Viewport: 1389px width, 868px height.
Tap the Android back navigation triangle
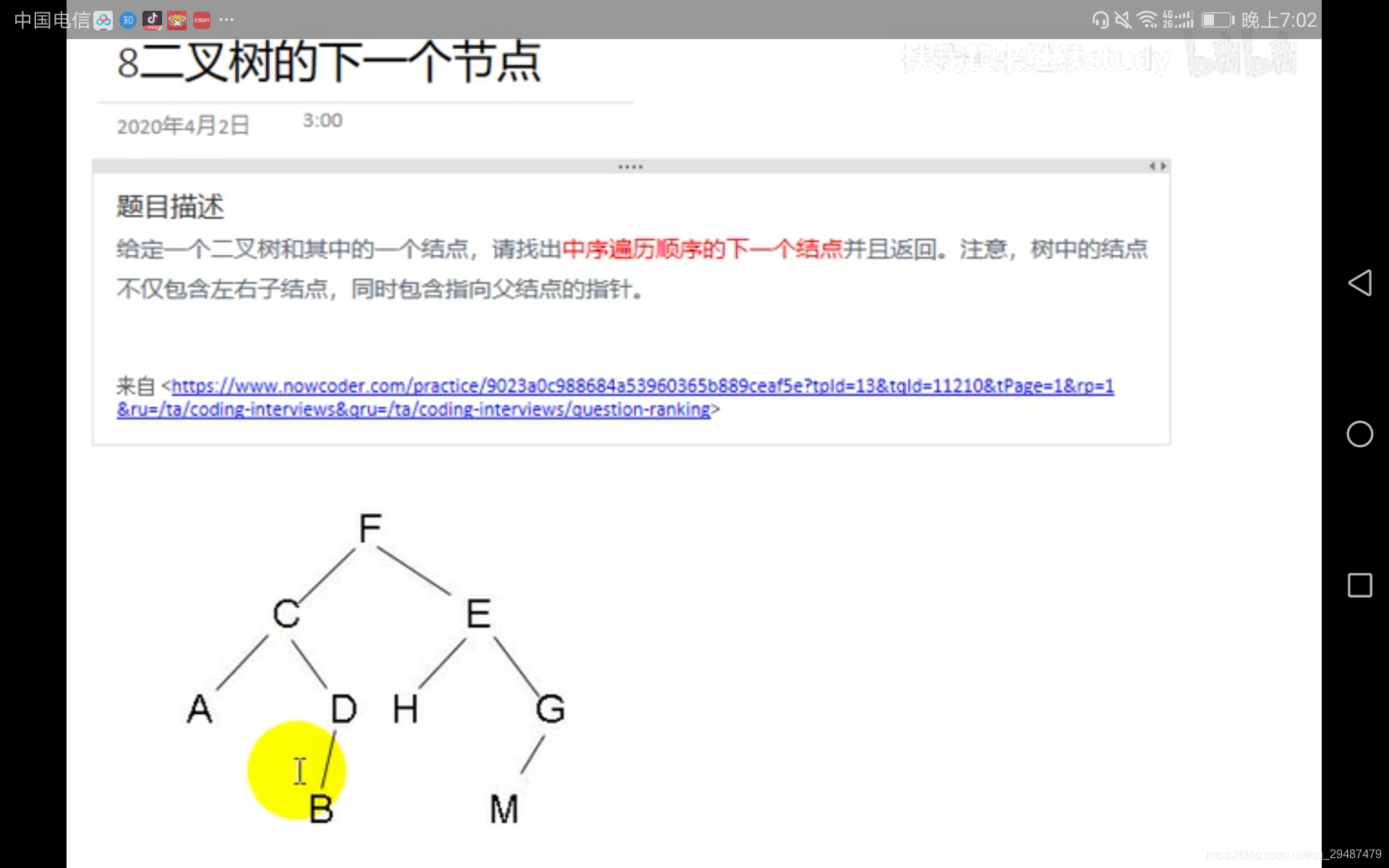1360,283
